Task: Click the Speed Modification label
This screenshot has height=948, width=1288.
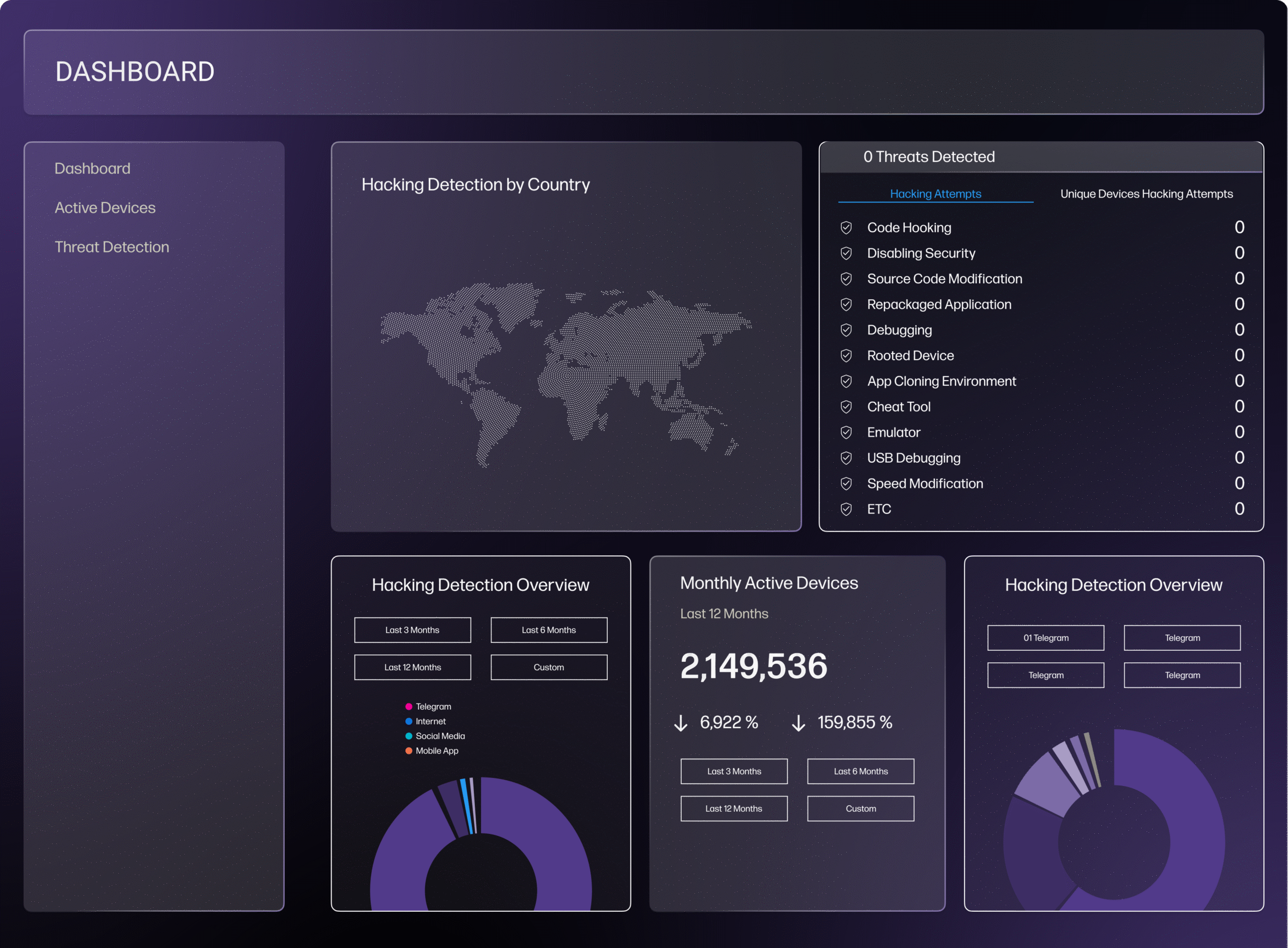Action: click(925, 484)
